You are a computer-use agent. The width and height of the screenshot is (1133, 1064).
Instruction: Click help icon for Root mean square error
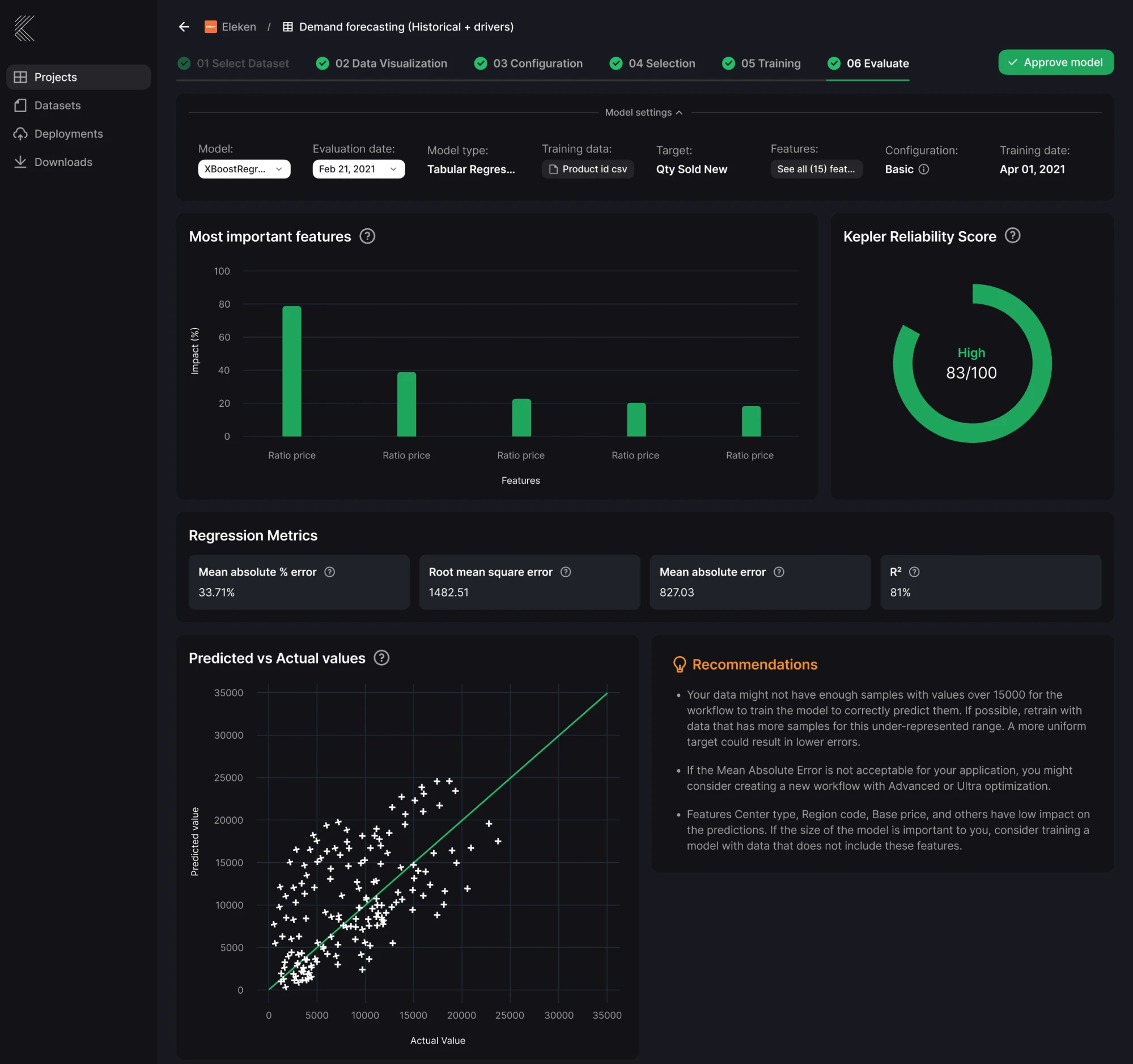tap(565, 572)
